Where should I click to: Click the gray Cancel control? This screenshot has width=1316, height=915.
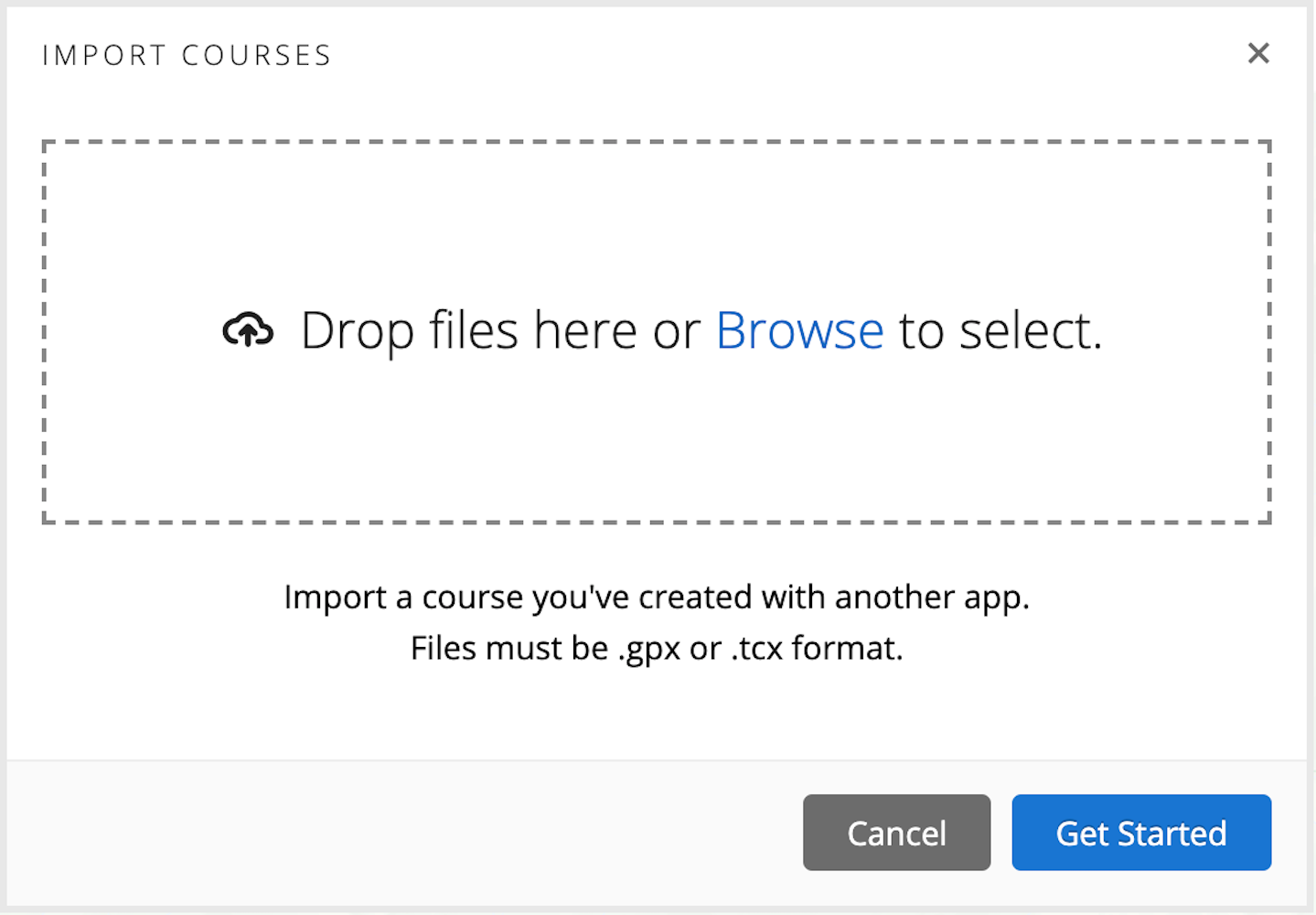tap(896, 833)
